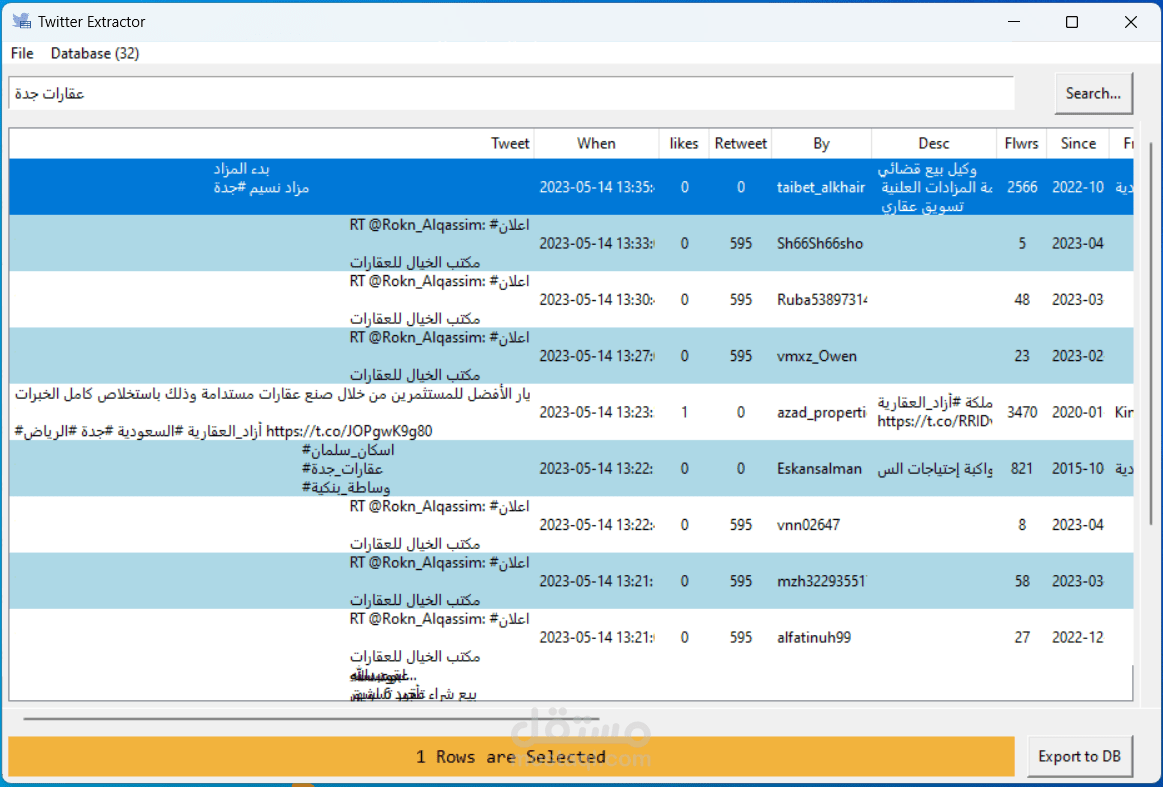The height and width of the screenshot is (787, 1163).
Task: Maximize the Twitter Extractor window
Action: [x=1072, y=22]
